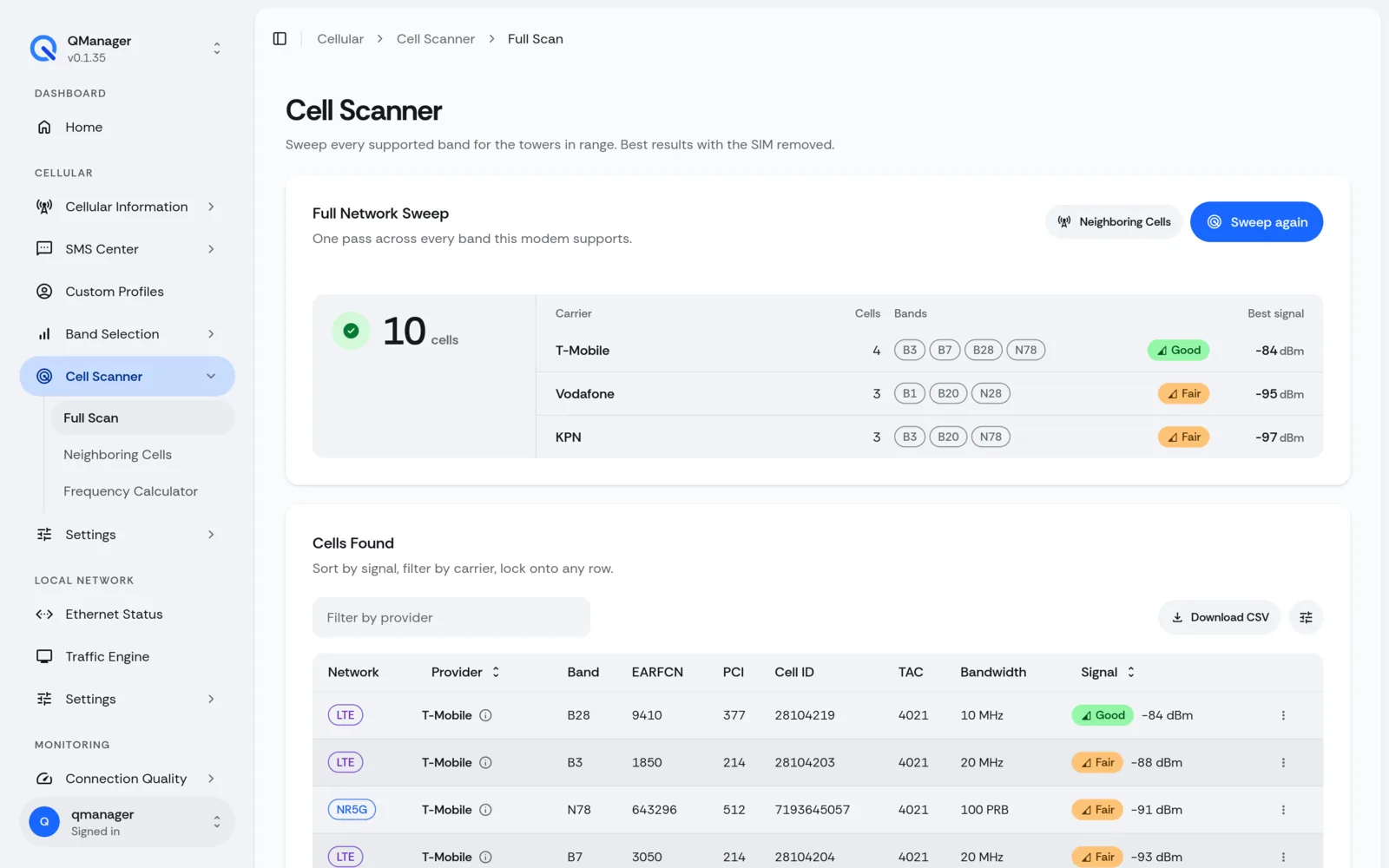Expand Local Network Settings submenu
1389x868 pixels.
point(127,700)
